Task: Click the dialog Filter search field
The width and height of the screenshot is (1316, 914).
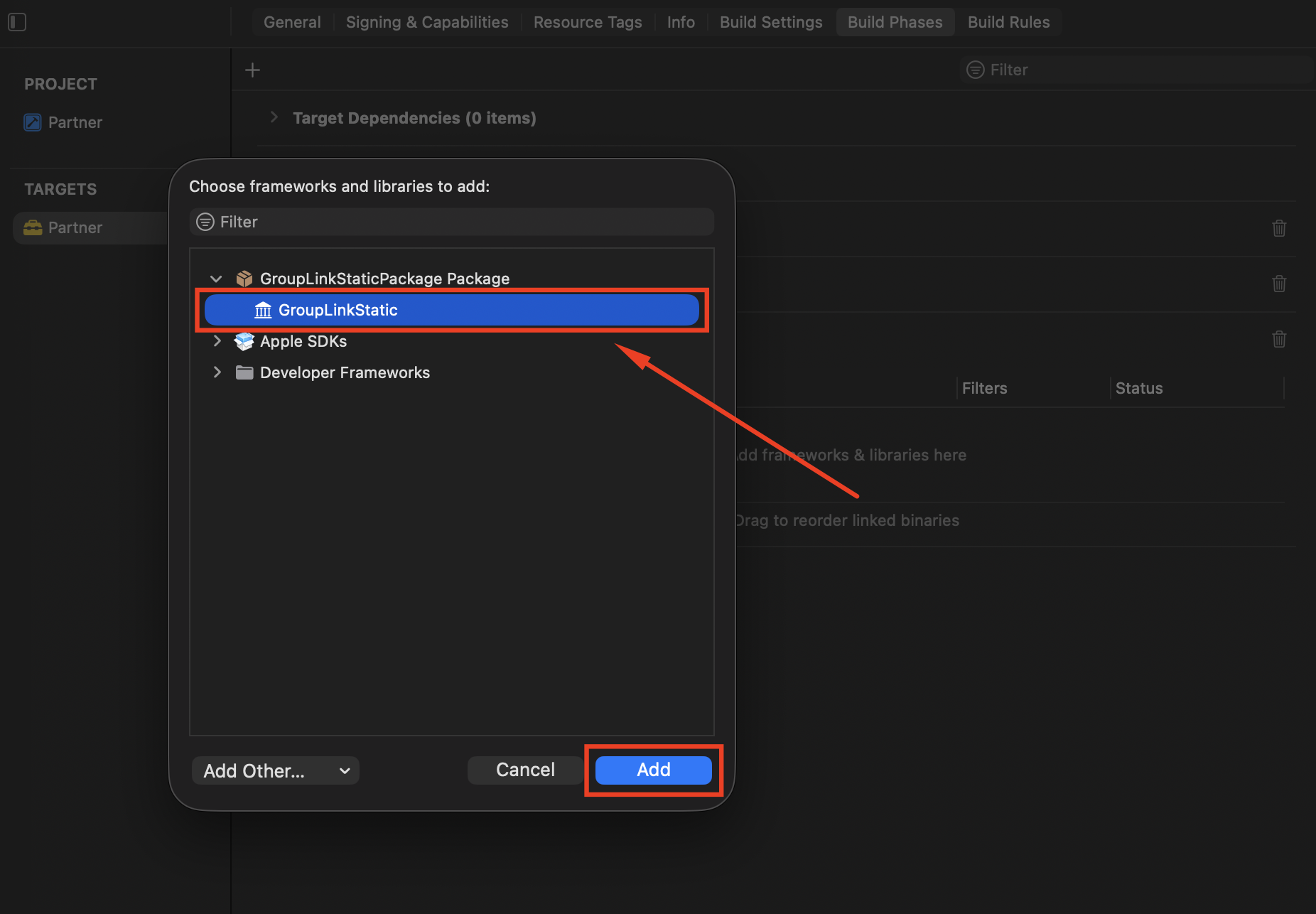Action: click(x=452, y=222)
